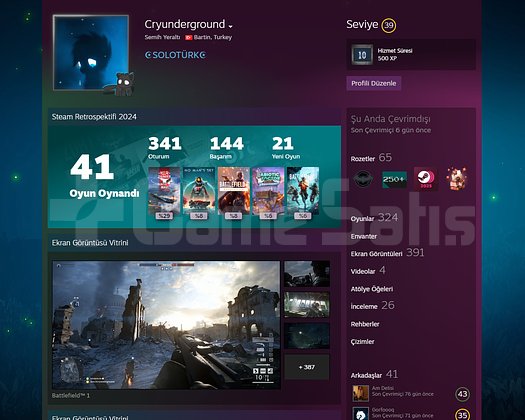Open the Rozetler 65 badges link
This screenshot has width=525, height=420.
(371, 158)
